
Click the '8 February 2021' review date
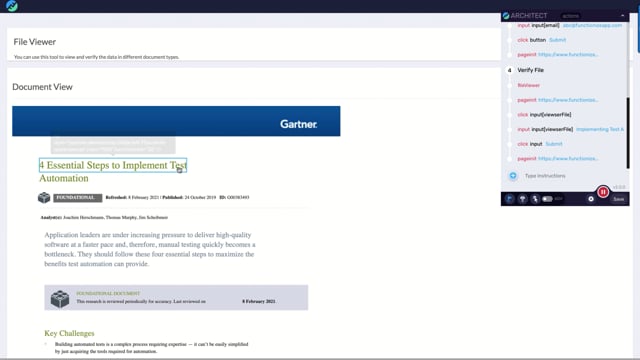pyautogui.click(x=259, y=301)
